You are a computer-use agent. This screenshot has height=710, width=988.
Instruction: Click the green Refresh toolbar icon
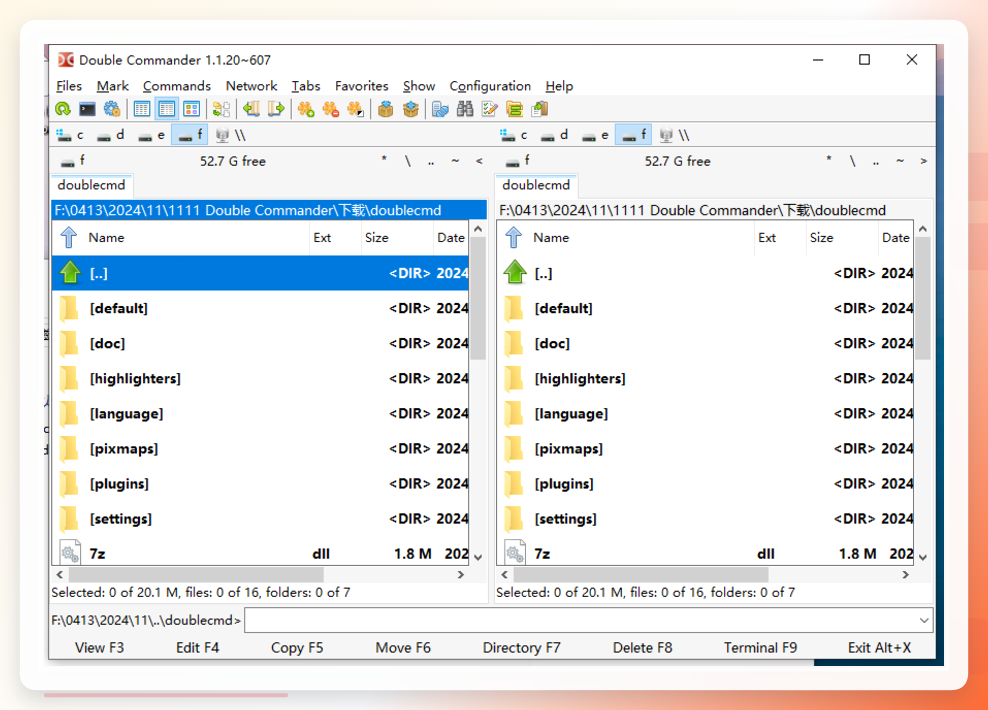click(63, 109)
